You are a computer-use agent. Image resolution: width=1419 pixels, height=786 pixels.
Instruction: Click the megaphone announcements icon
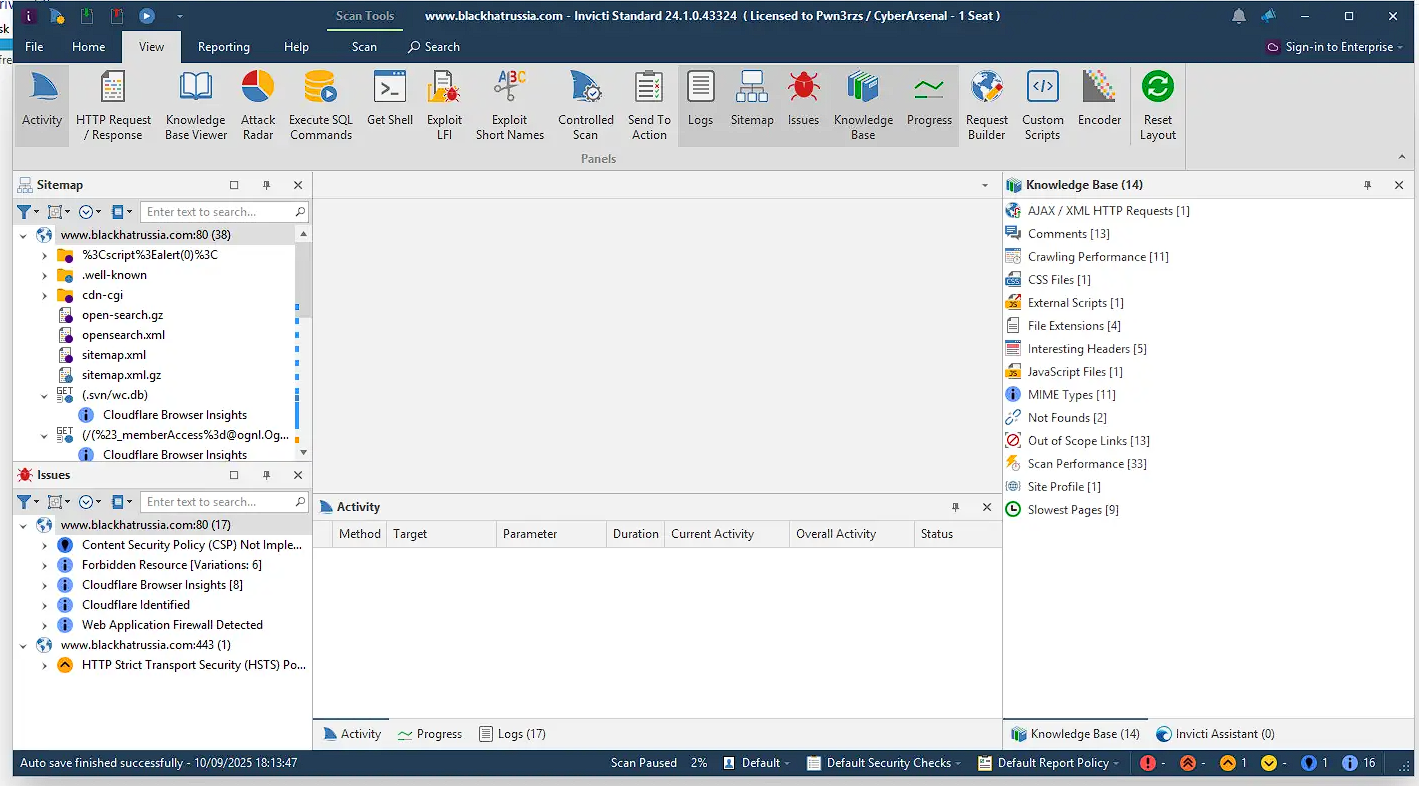1268,16
